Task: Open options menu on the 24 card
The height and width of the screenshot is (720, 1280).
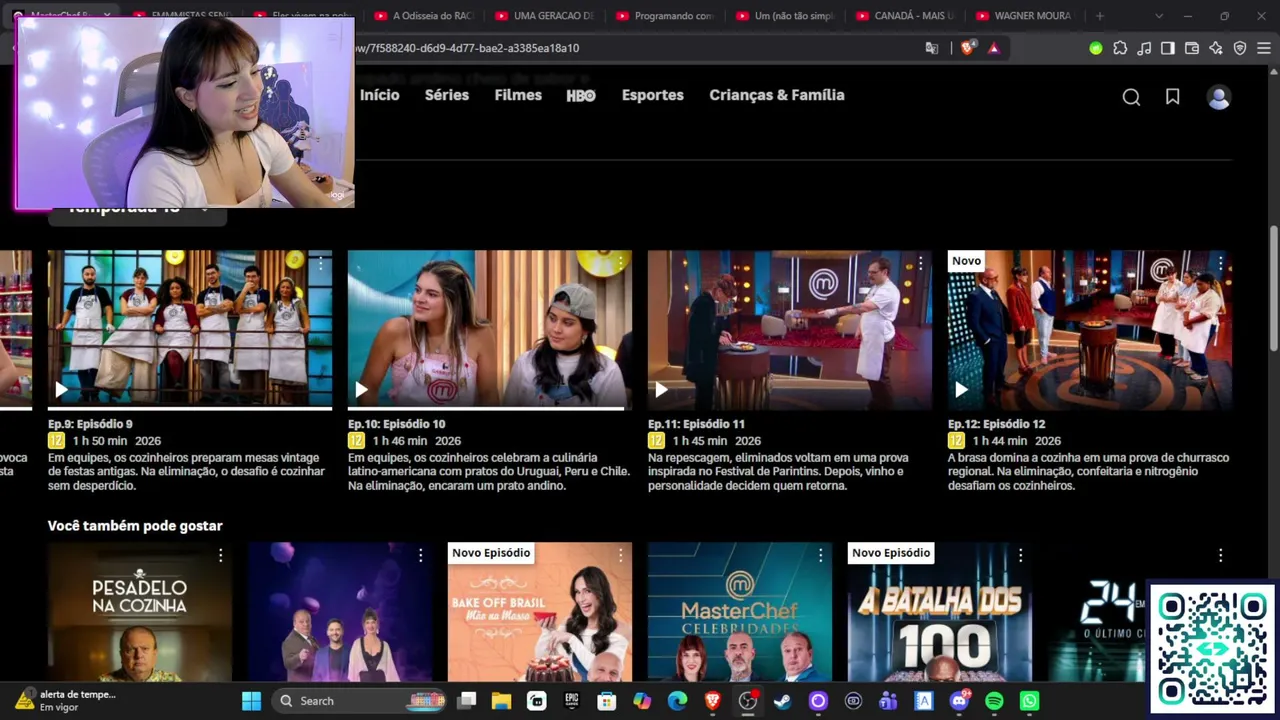Action: pyautogui.click(x=1220, y=555)
